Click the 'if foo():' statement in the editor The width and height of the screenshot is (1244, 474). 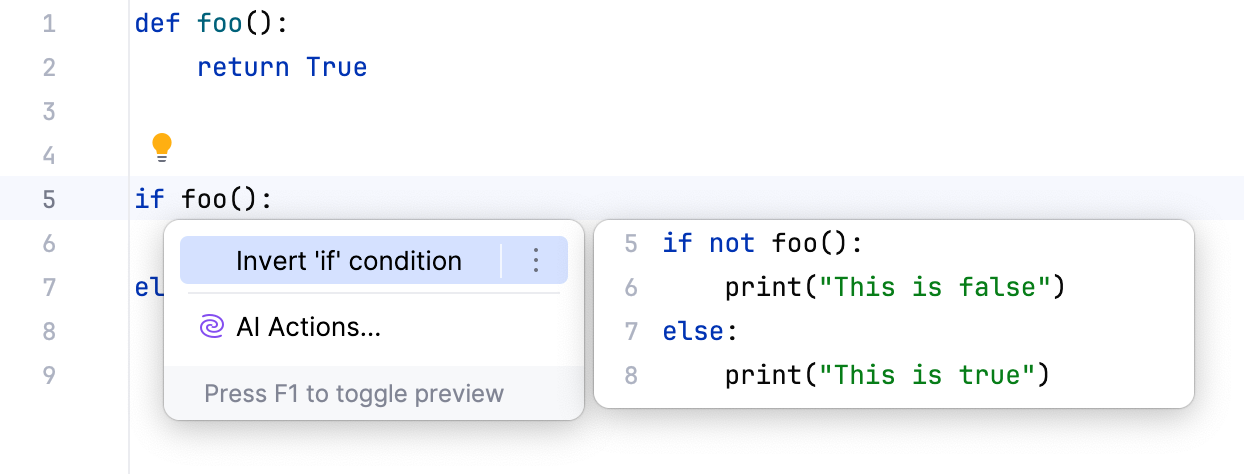coord(203,199)
